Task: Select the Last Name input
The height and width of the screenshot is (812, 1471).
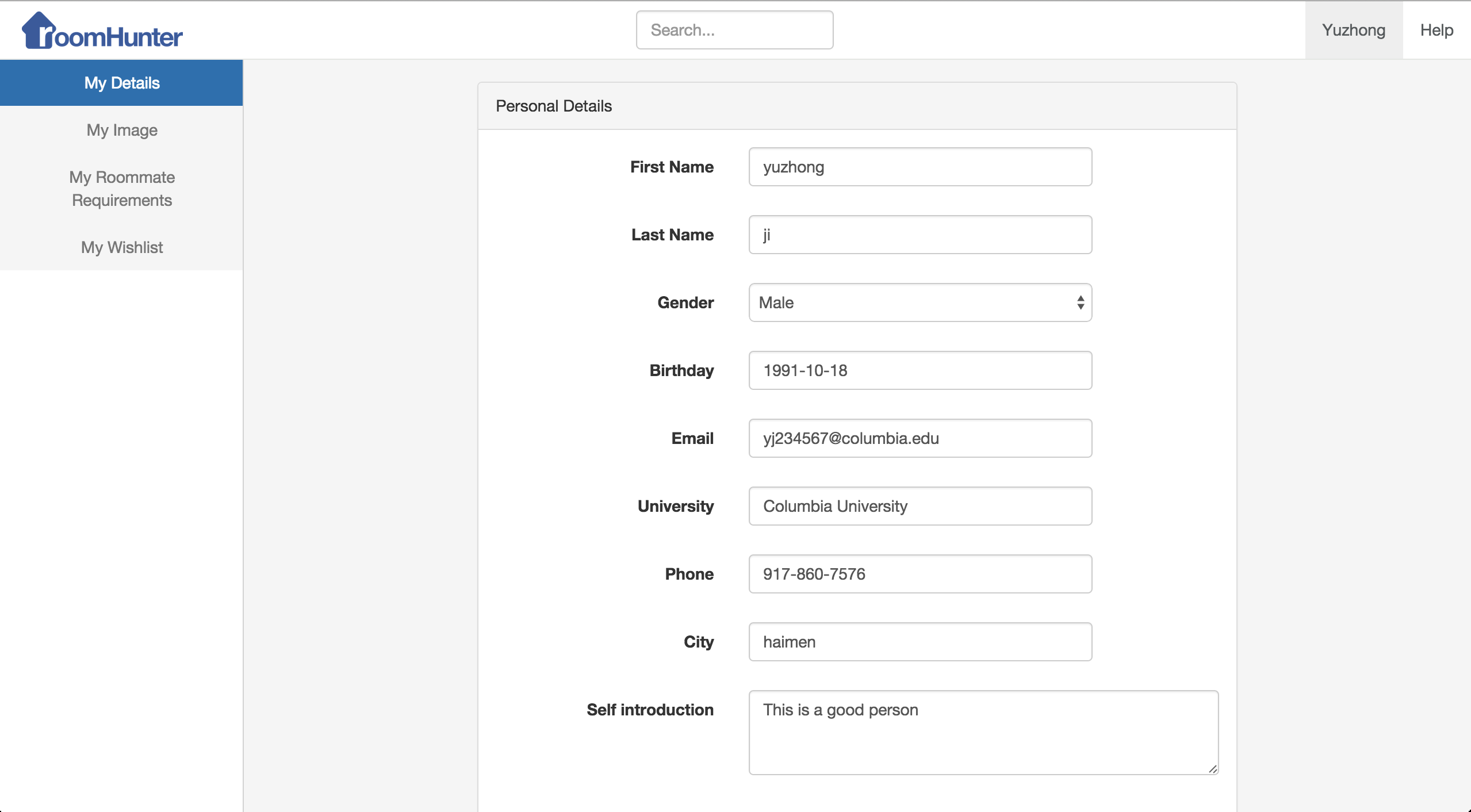Action: coord(920,235)
